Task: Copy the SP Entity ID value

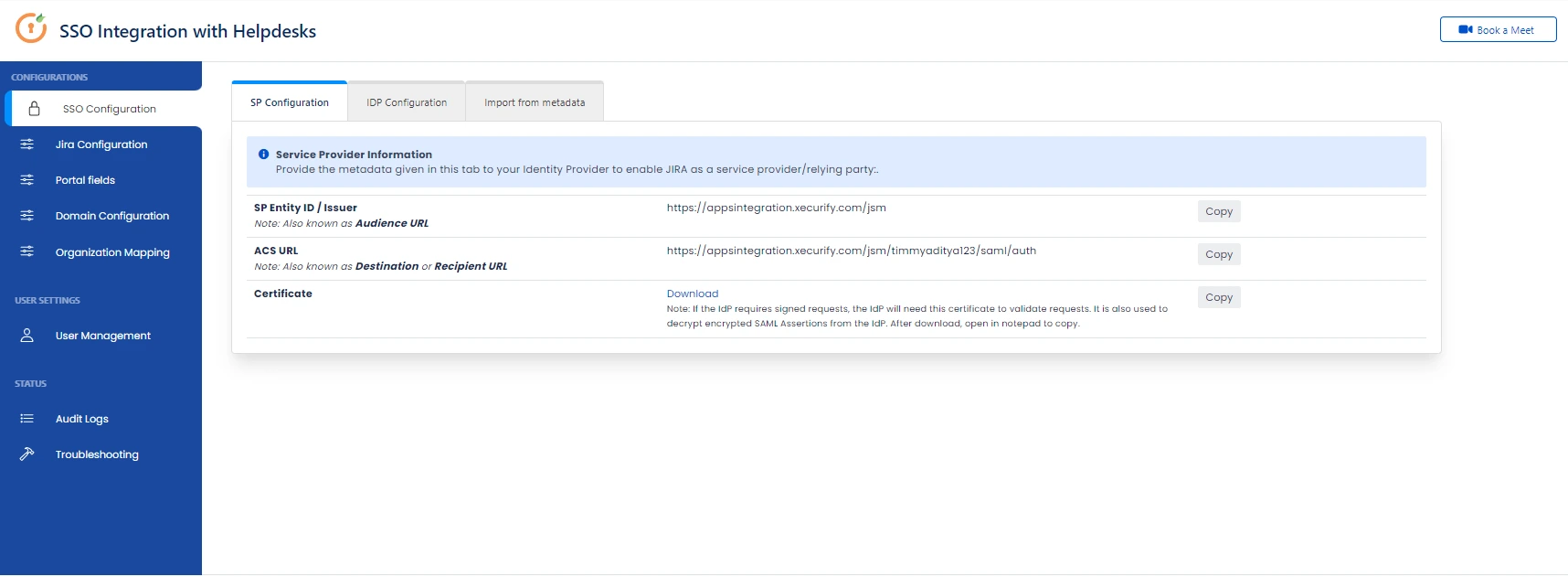Action: pos(1219,211)
